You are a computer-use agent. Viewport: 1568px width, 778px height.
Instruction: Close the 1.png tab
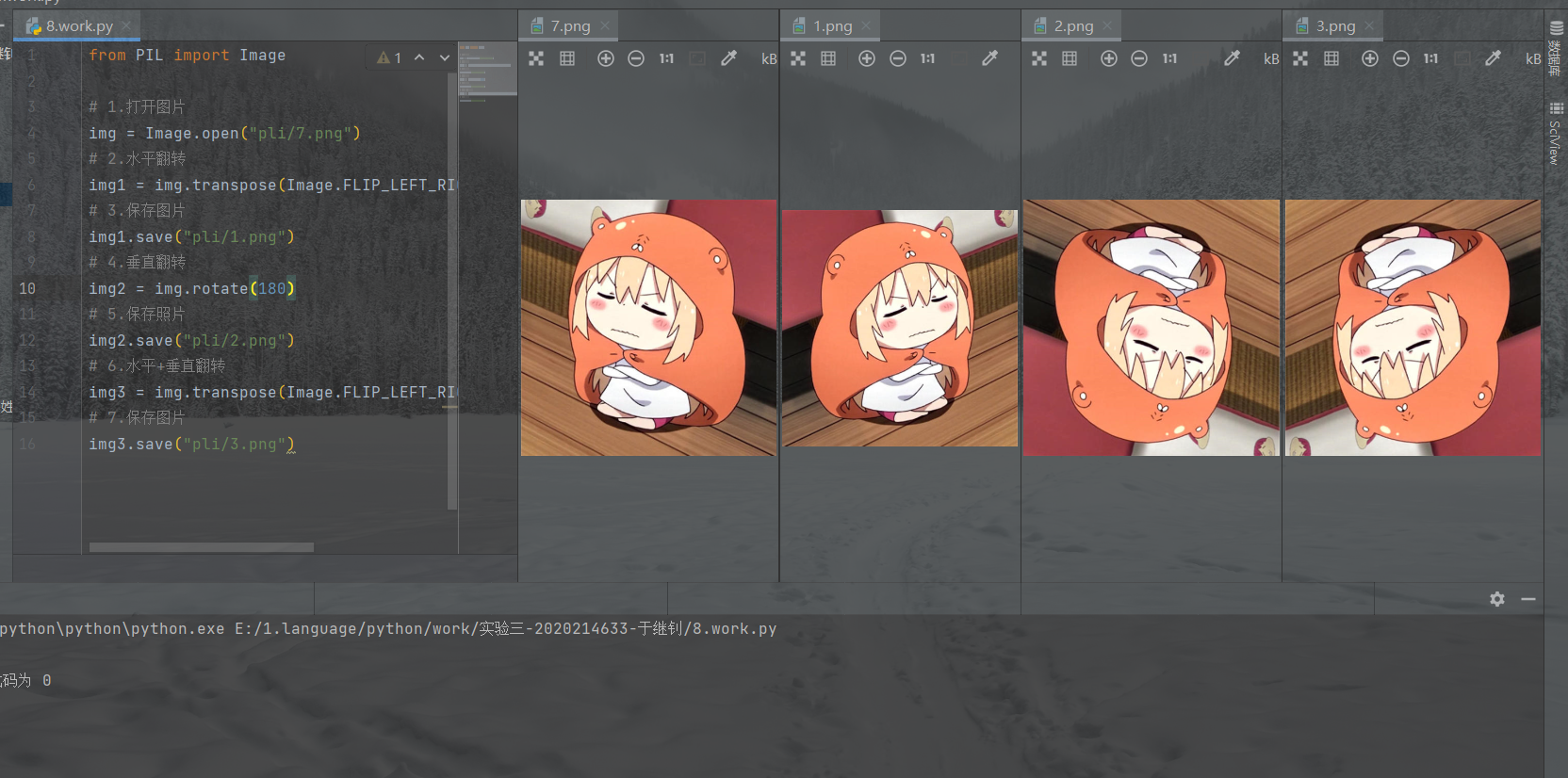tap(866, 25)
